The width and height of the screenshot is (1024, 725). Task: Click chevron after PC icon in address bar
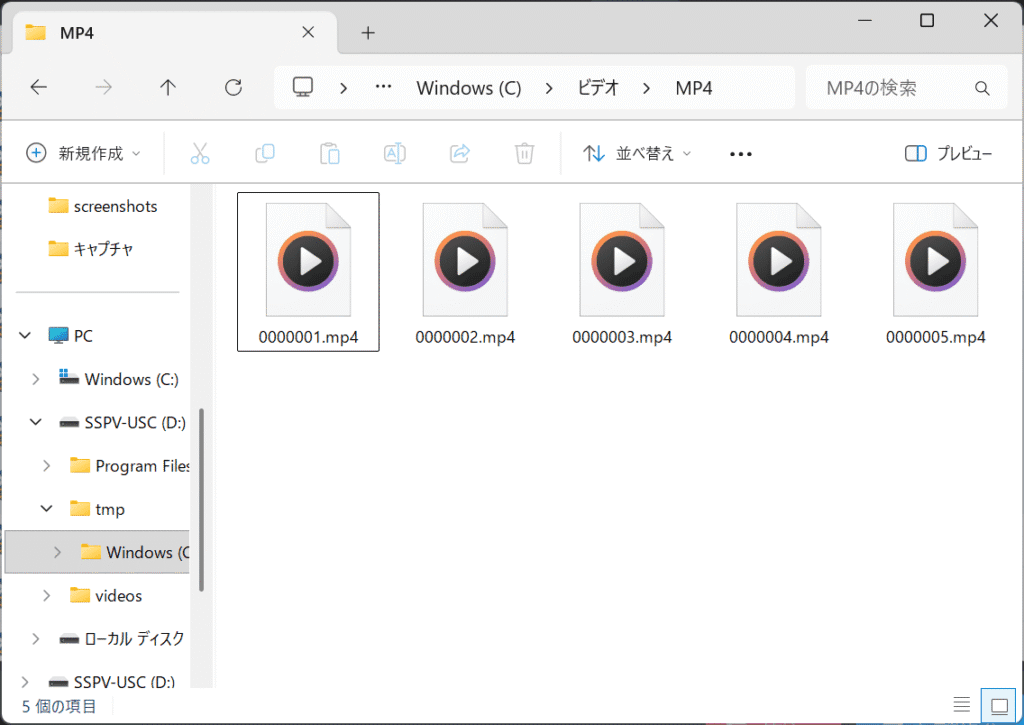pos(344,88)
